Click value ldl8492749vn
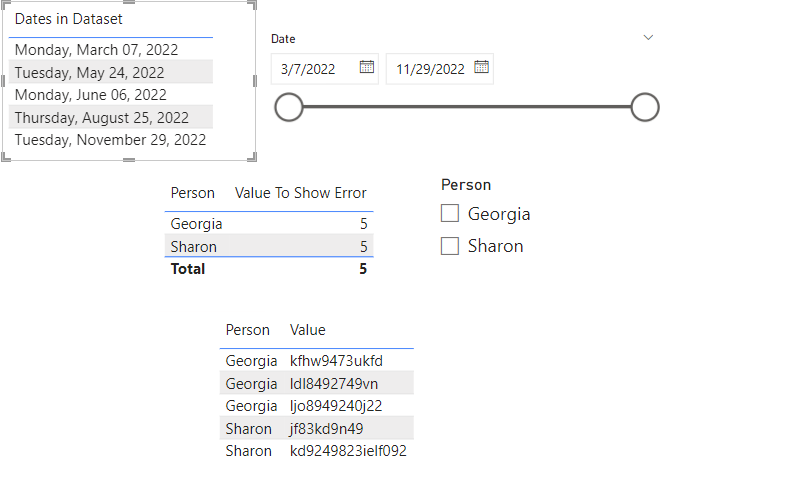Screen dimensions: 802x489 [334, 383]
